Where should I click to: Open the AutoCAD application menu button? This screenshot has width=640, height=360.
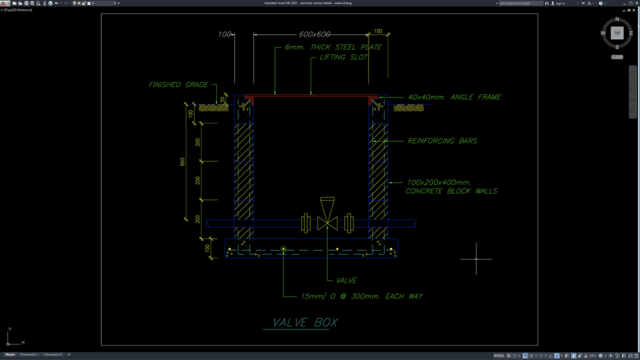tap(4, 3)
